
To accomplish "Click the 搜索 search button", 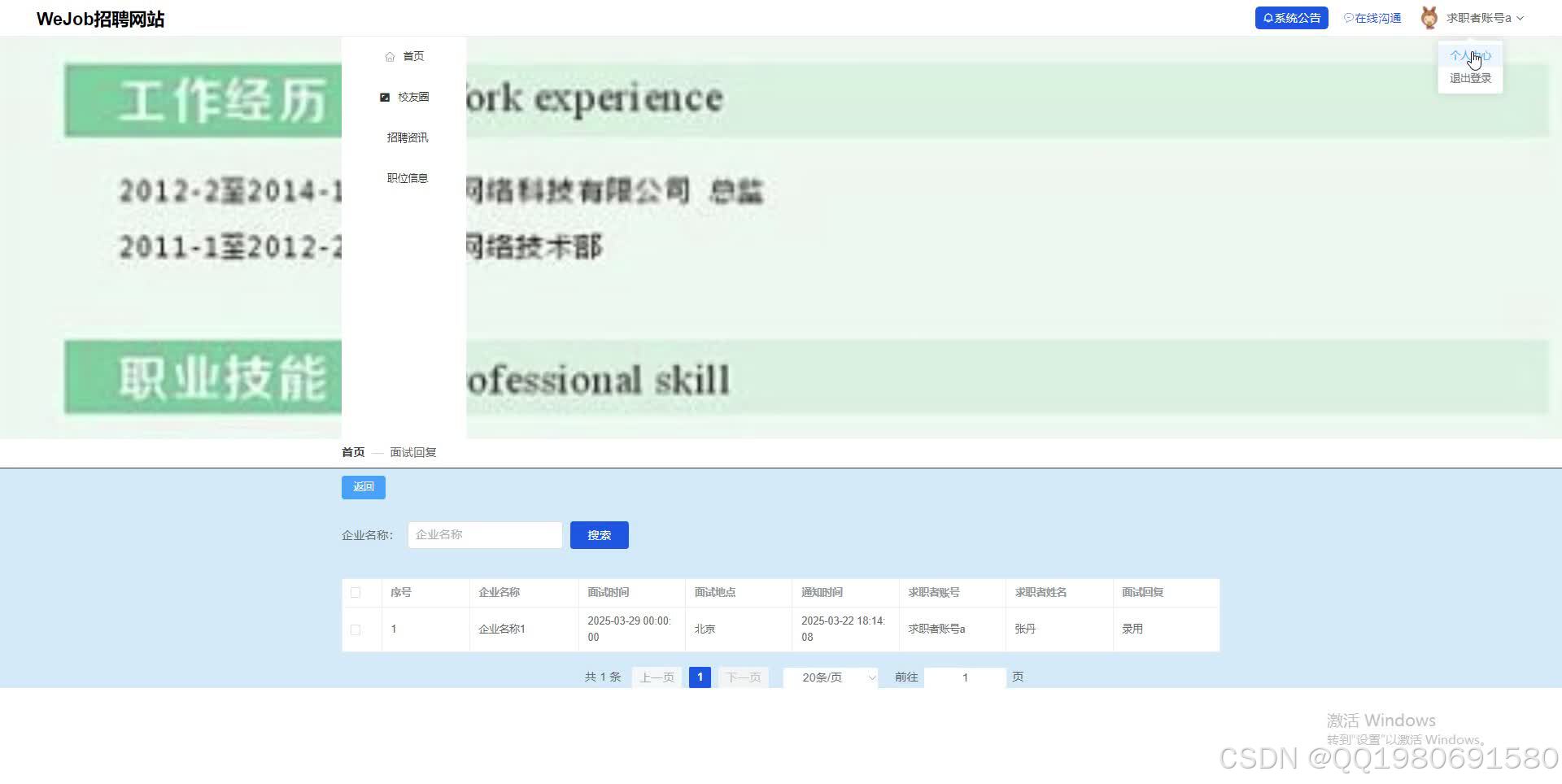I will tap(600, 534).
